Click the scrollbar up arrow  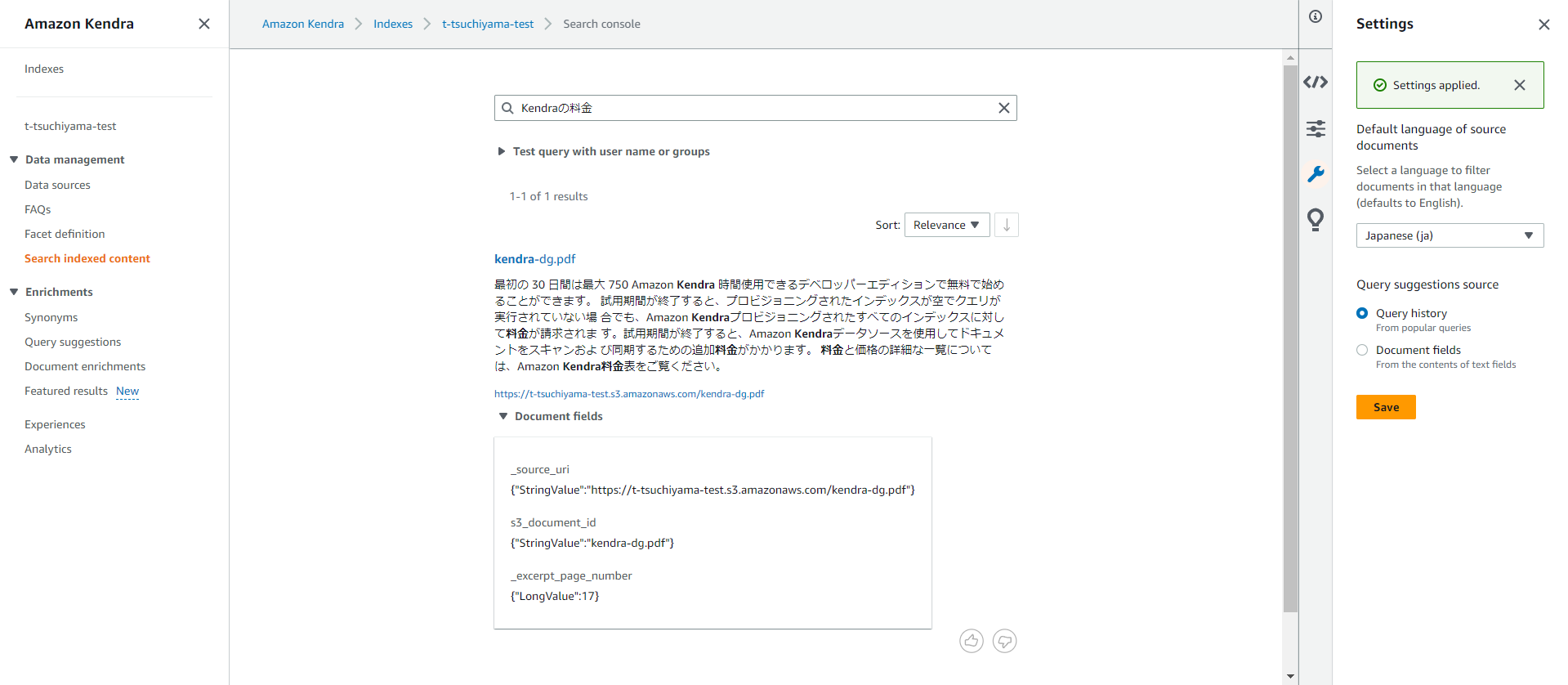(x=1290, y=57)
